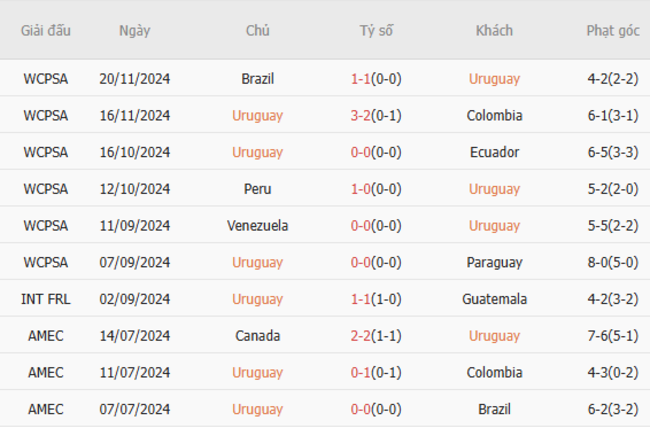Open Uruguay away link in 12/10/2024 row
This screenshot has height=436, width=650.
pyautogui.click(x=494, y=189)
